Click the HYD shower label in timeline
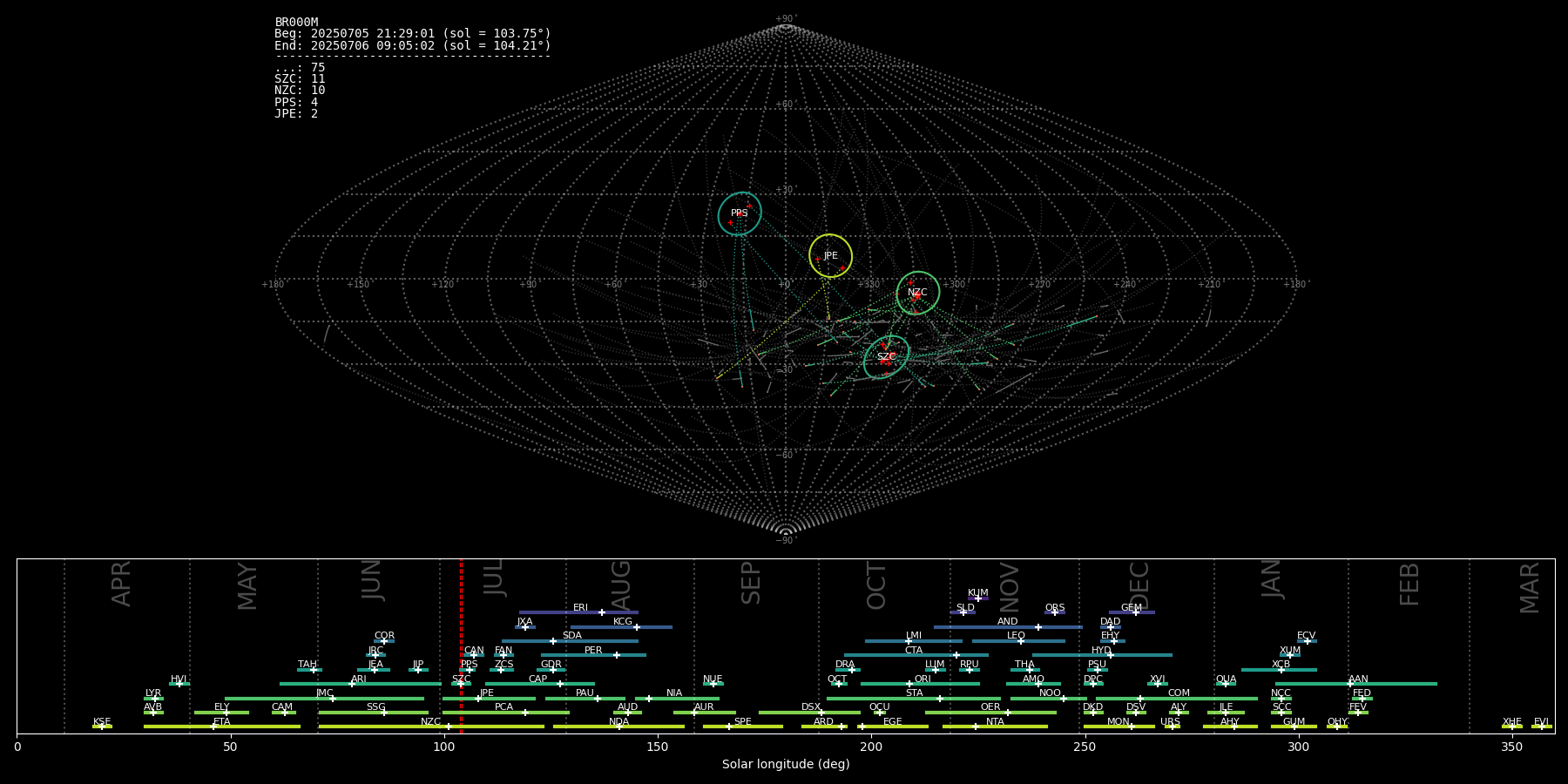This screenshot has height=784, width=1568. pos(1102,651)
